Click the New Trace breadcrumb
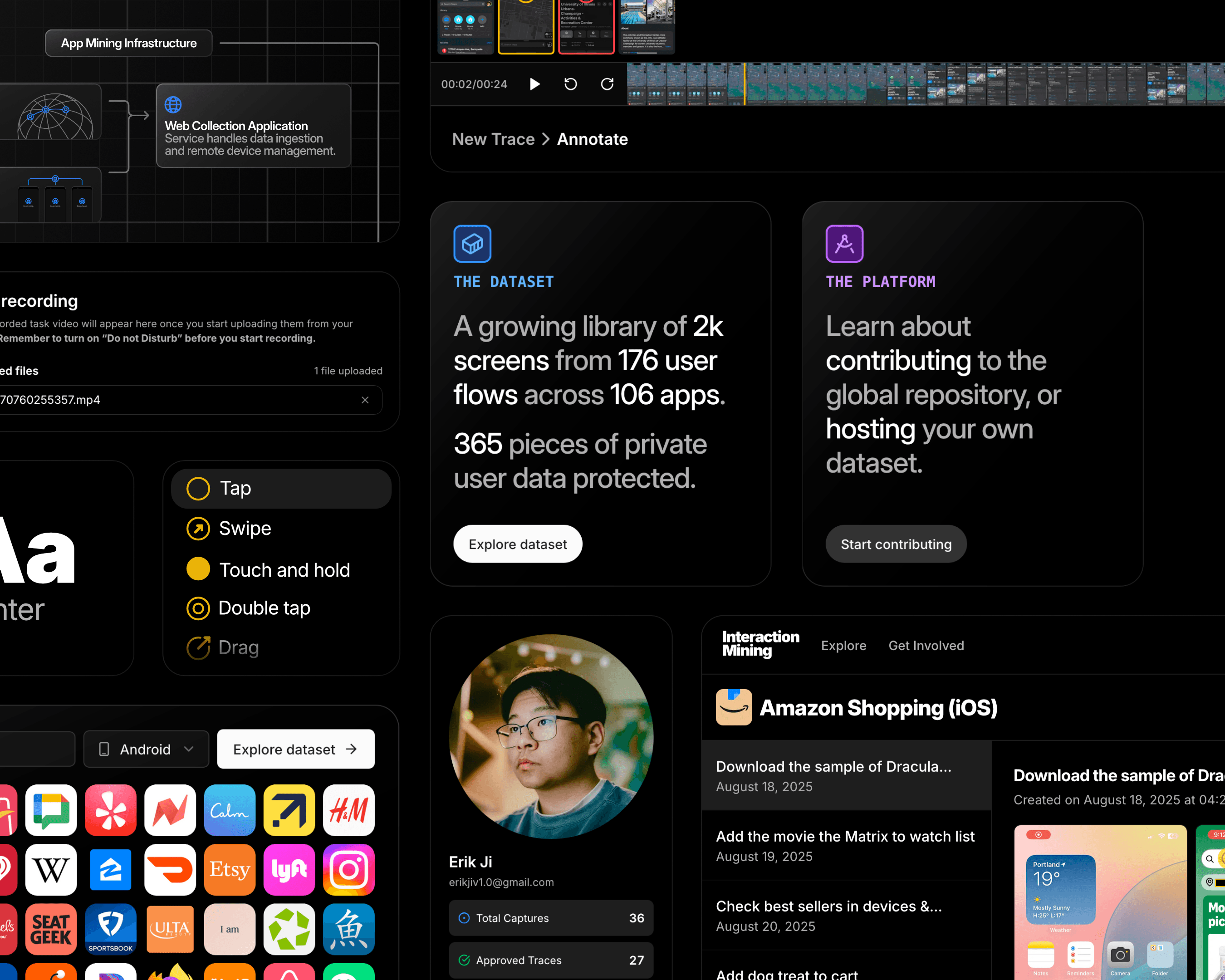The image size is (1225, 980). (493, 139)
